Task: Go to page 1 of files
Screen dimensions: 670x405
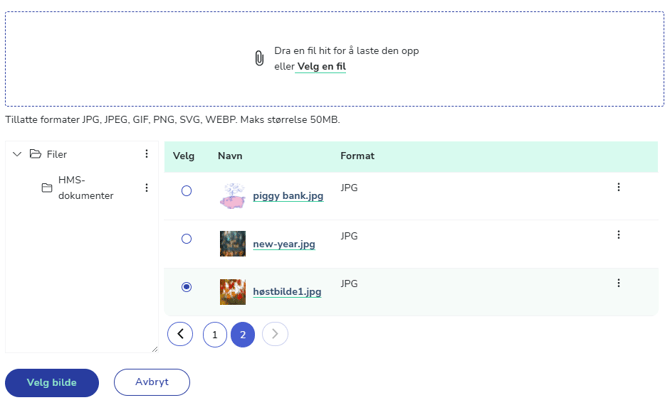Action: pyautogui.click(x=215, y=335)
